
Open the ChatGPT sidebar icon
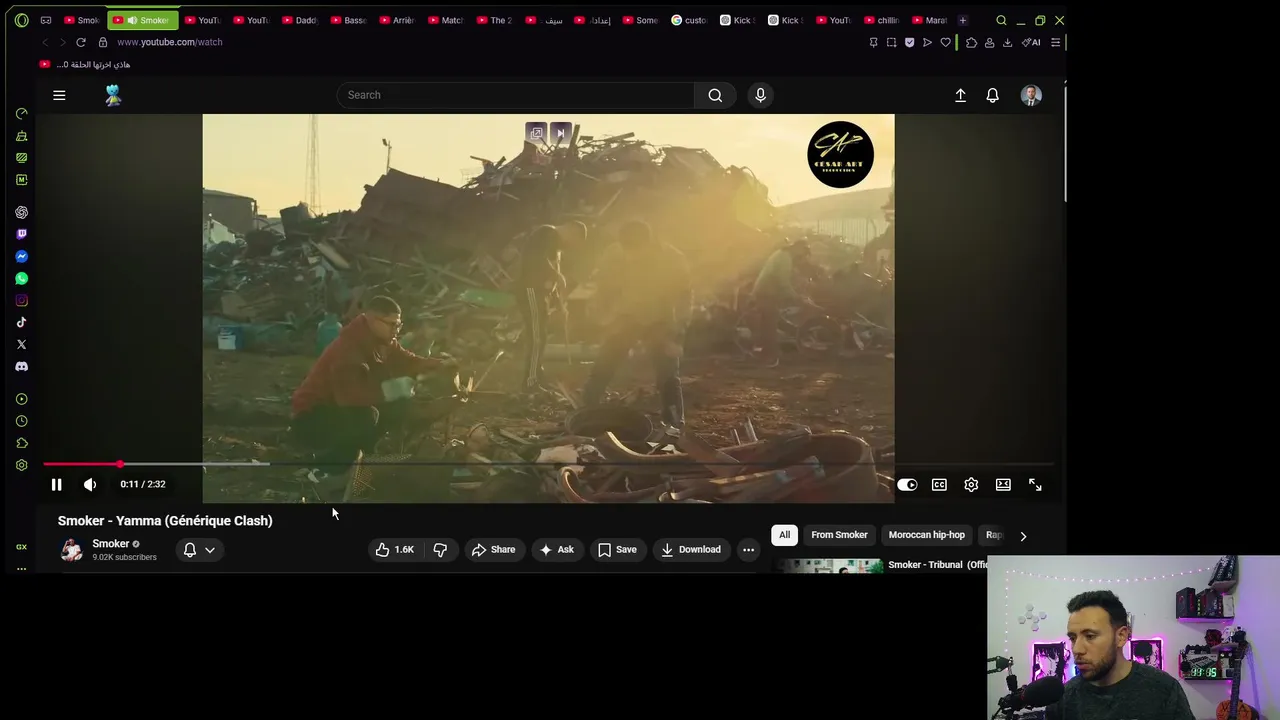(x=21, y=212)
